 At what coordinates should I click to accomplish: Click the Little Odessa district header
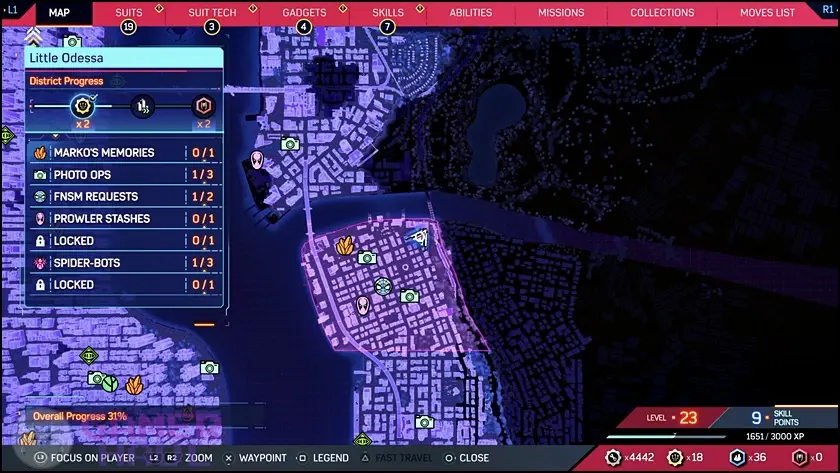[124, 58]
